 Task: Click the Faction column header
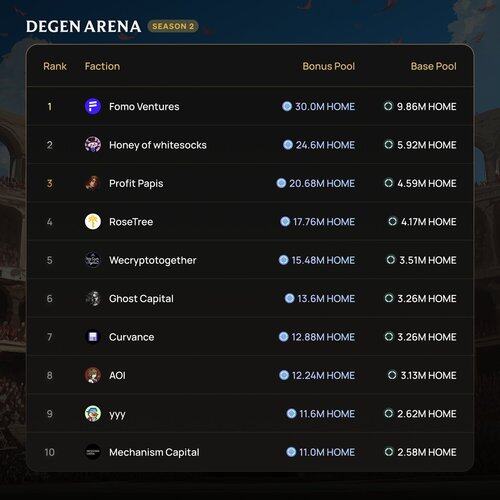(x=102, y=66)
